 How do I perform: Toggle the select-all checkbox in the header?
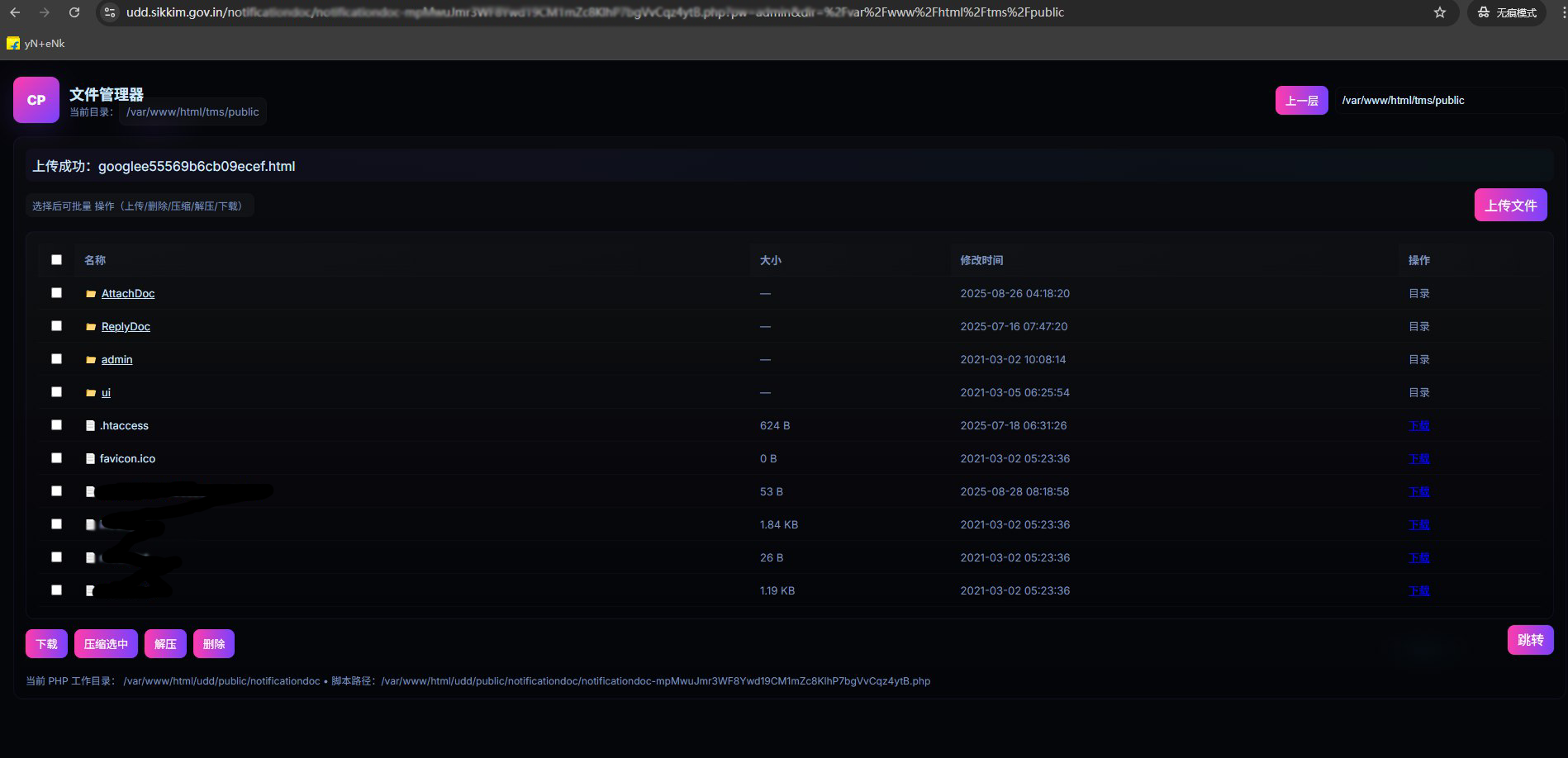pyautogui.click(x=56, y=259)
